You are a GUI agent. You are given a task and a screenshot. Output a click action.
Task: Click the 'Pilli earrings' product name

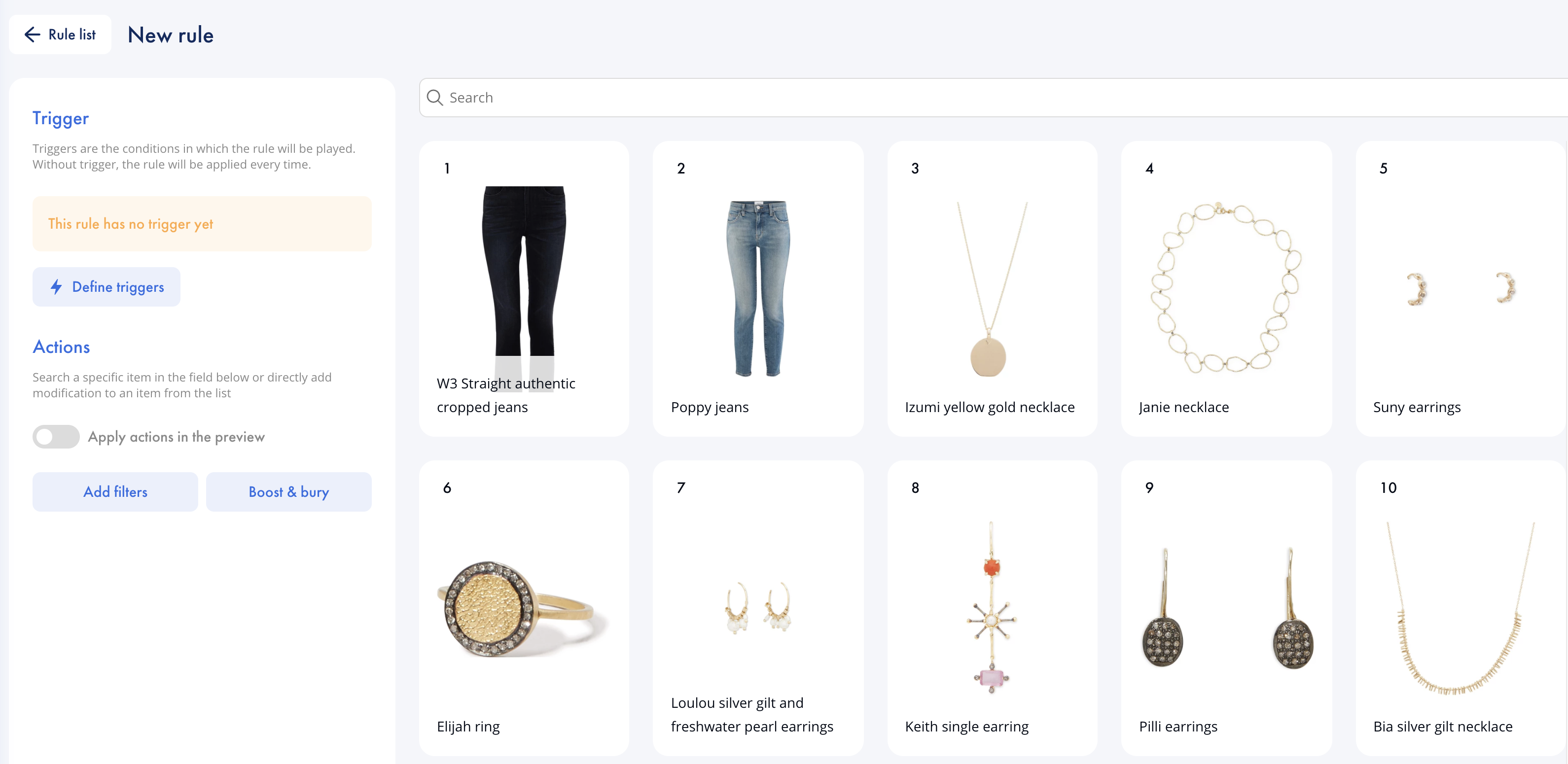point(1178,726)
